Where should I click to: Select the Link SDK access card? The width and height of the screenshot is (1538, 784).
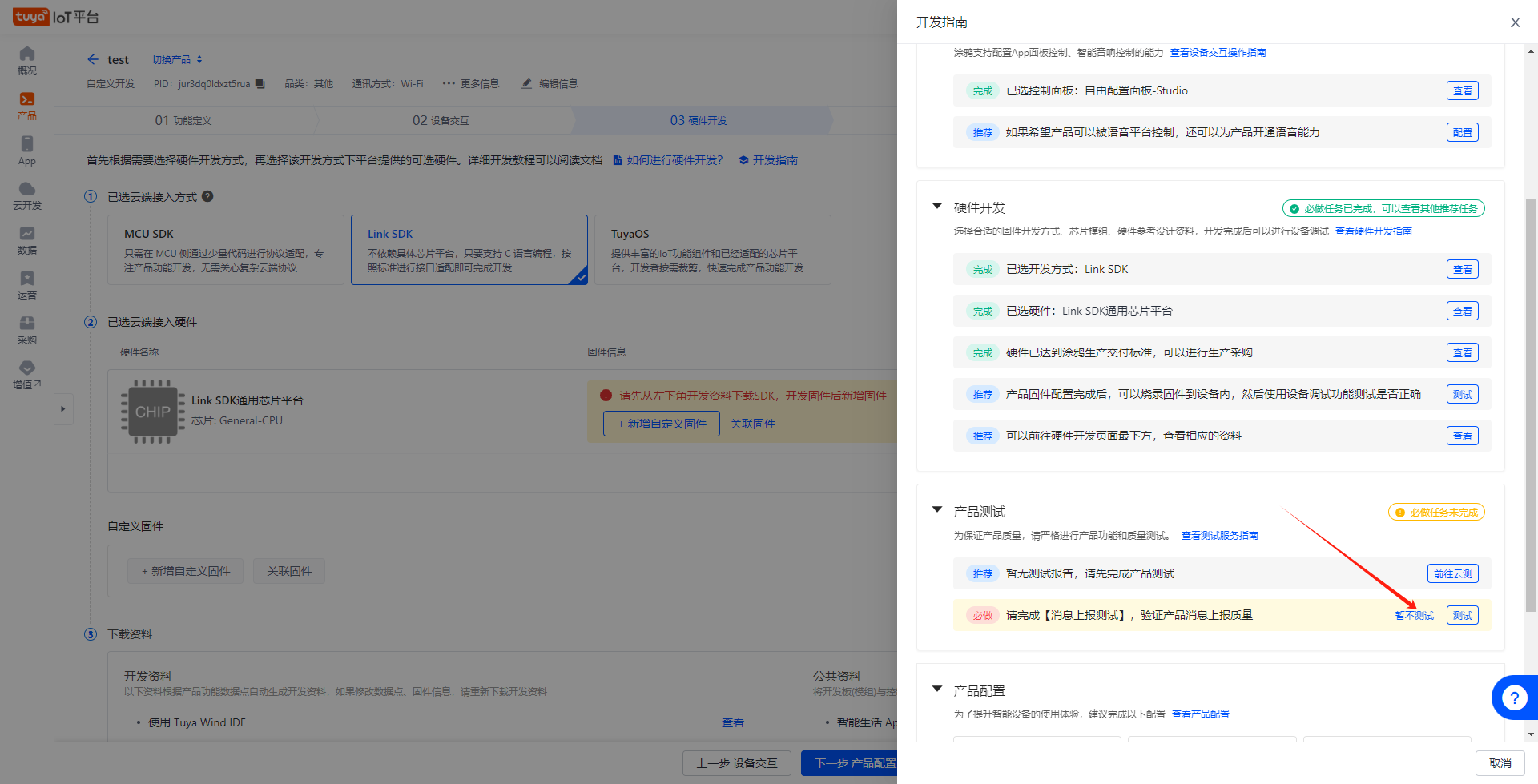(469, 250)
